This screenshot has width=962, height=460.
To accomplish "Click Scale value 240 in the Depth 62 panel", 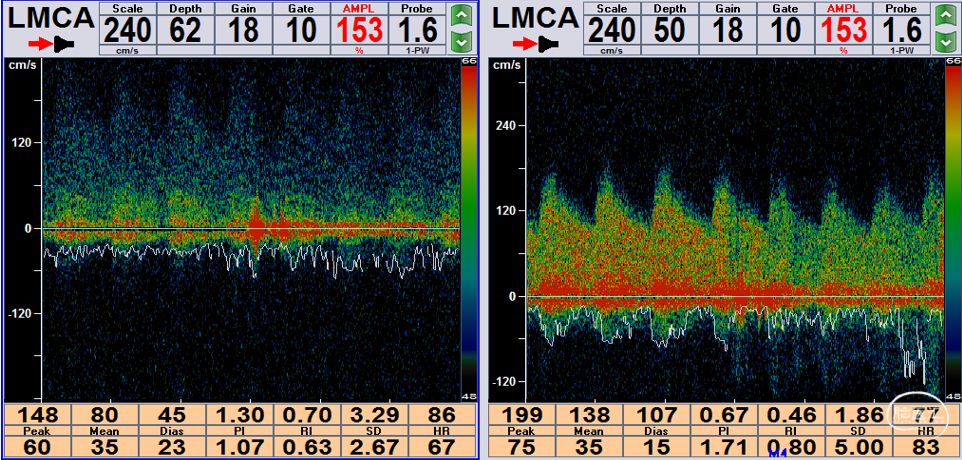I will point(128,30).
